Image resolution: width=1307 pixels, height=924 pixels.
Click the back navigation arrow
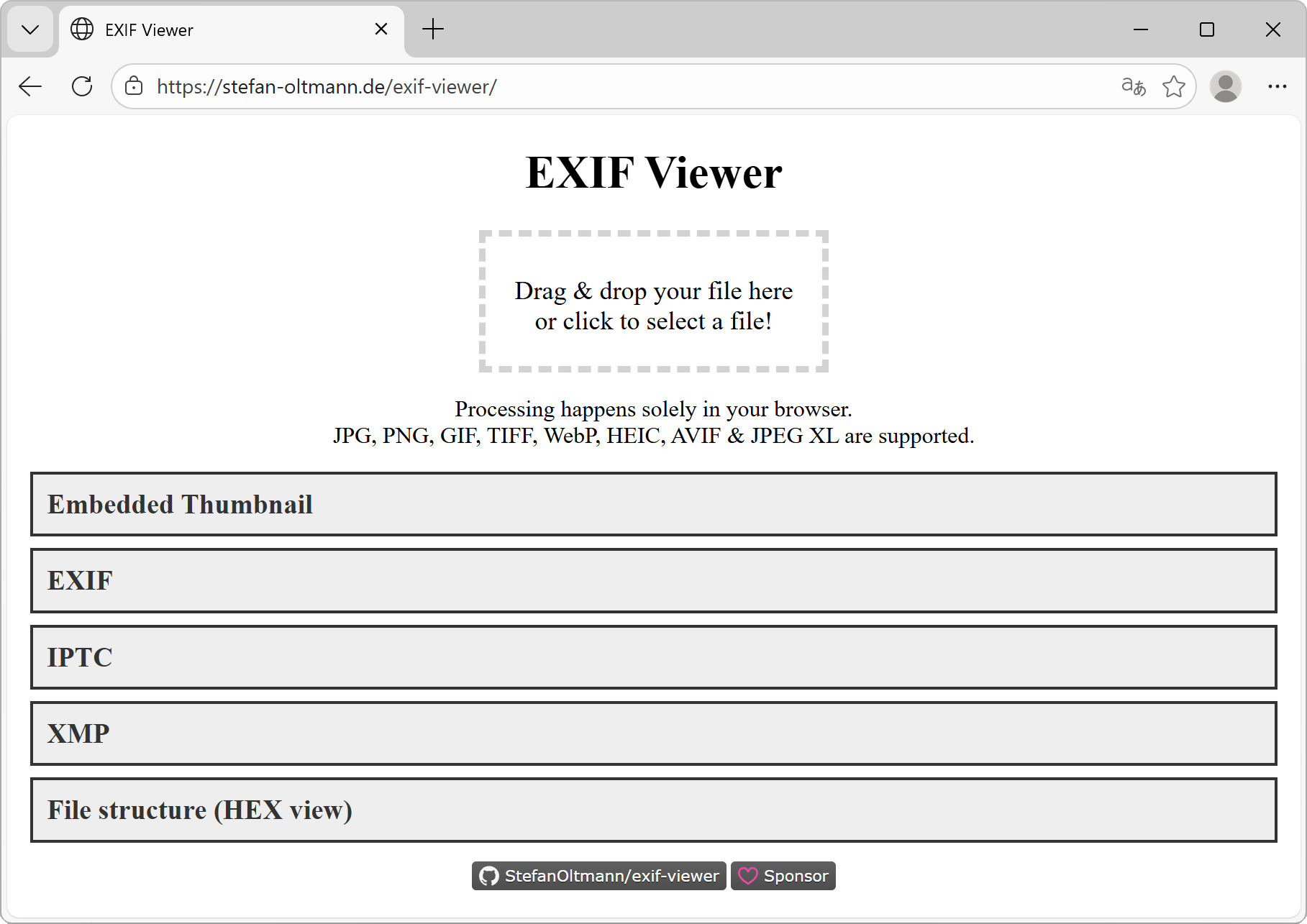(x=30, y=86)
